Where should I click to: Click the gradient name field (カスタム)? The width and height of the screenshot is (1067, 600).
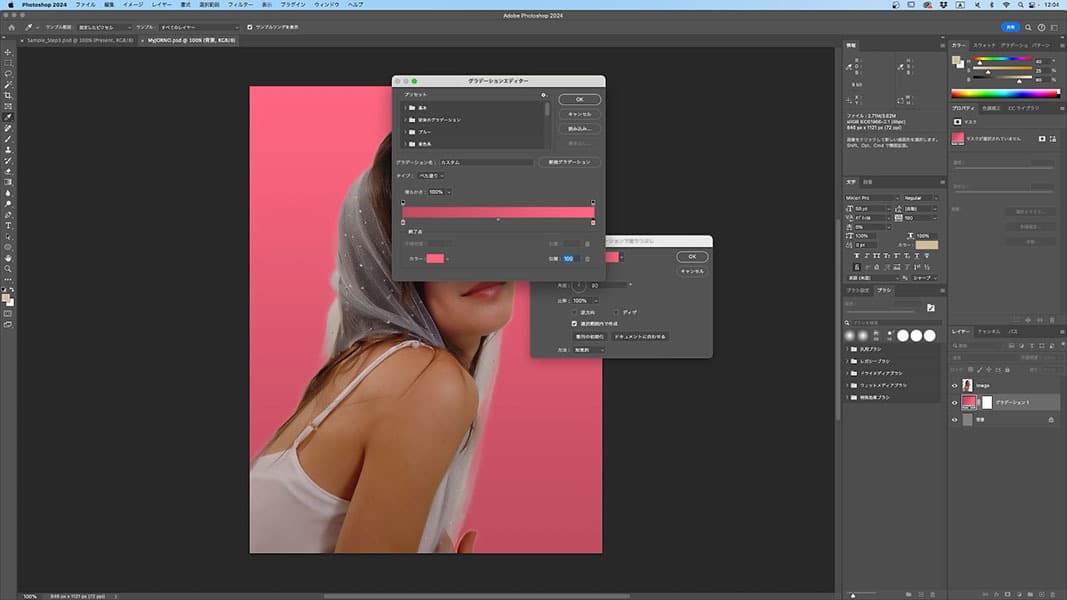486,161
